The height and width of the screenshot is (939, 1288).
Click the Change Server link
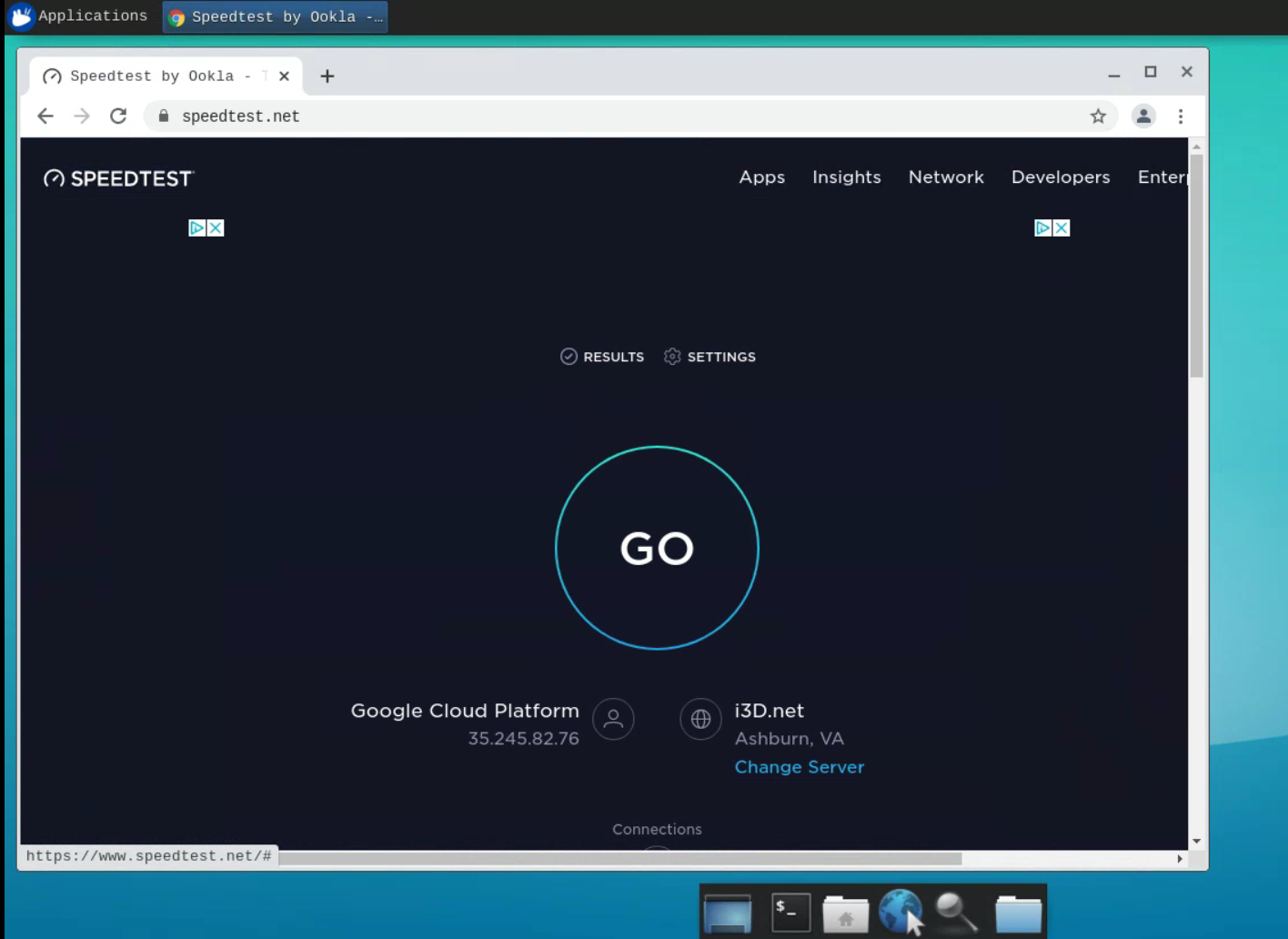click(799, 767)
